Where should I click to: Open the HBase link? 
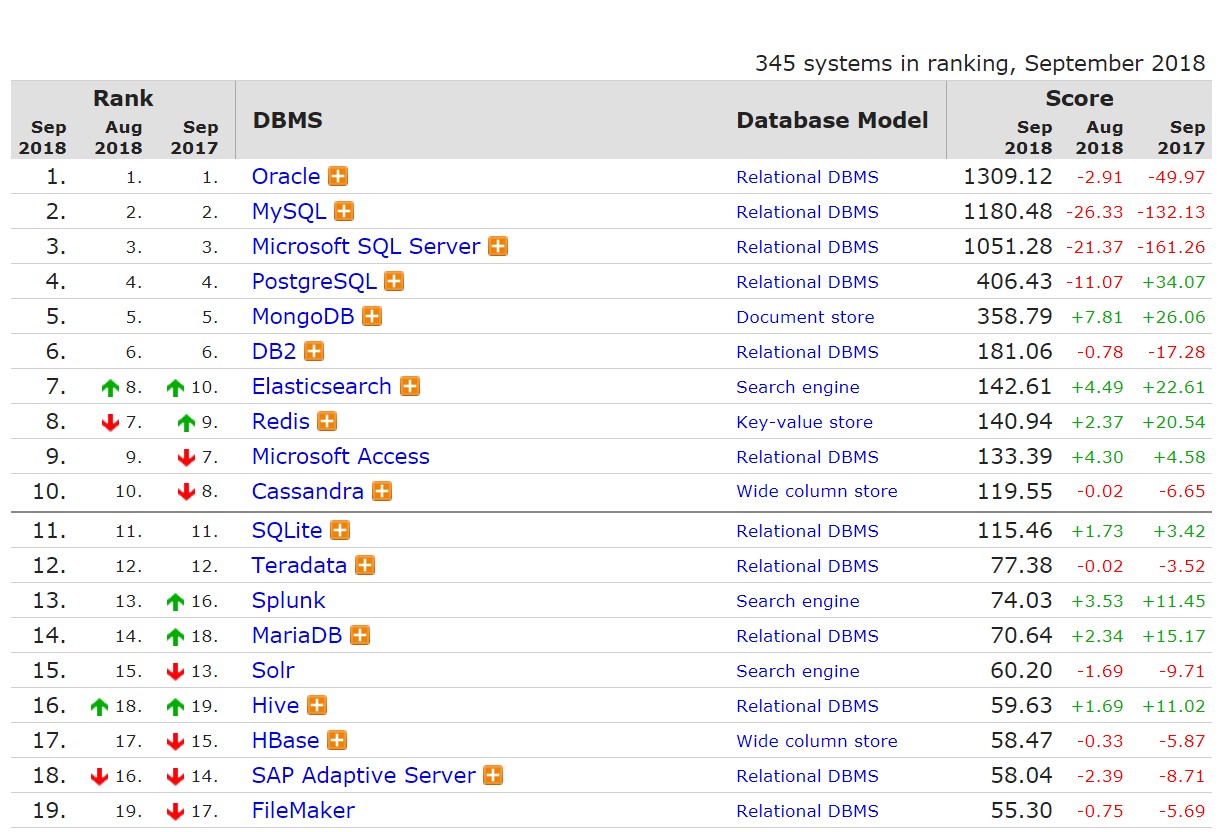tap(286, 740)
